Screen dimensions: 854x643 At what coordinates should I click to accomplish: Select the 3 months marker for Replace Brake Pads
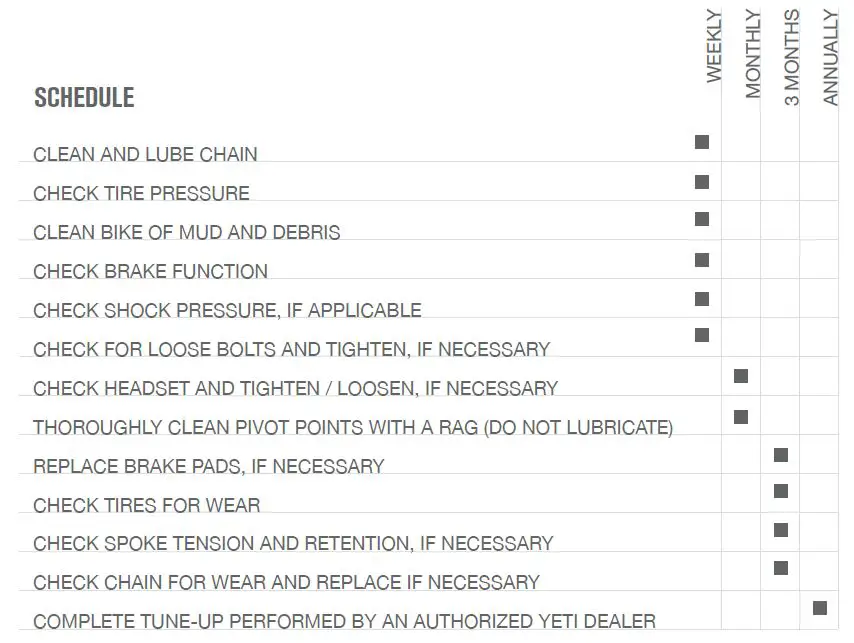tap(781, 455)
